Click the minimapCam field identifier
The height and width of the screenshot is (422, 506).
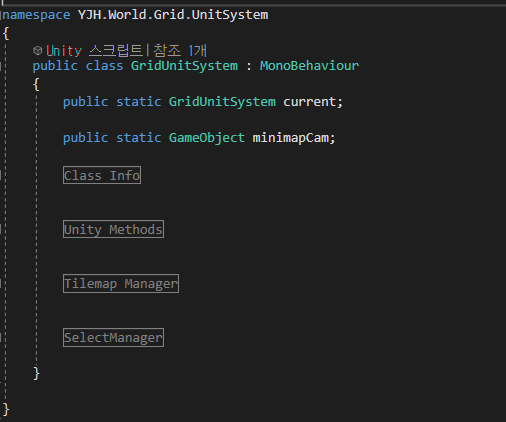tap(291, 138)
